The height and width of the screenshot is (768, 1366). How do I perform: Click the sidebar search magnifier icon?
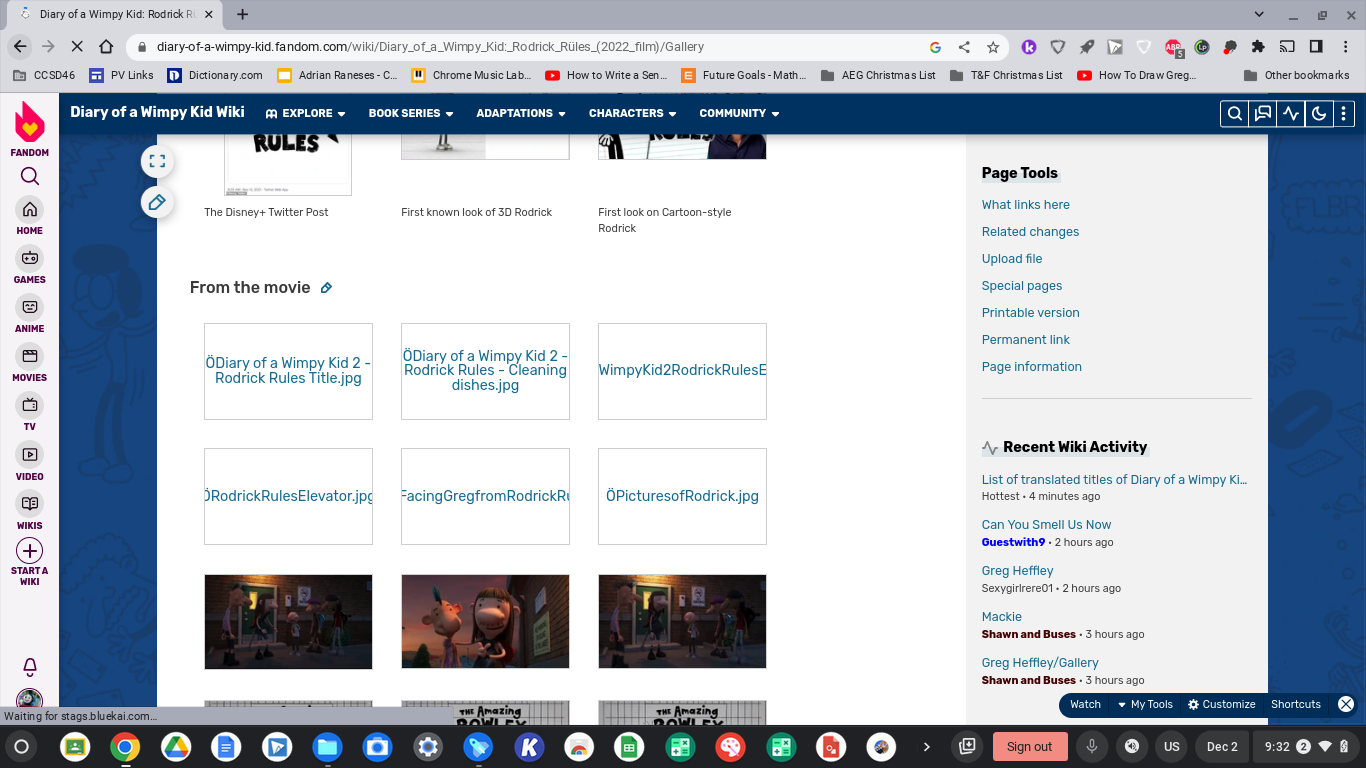pos(30,177)
